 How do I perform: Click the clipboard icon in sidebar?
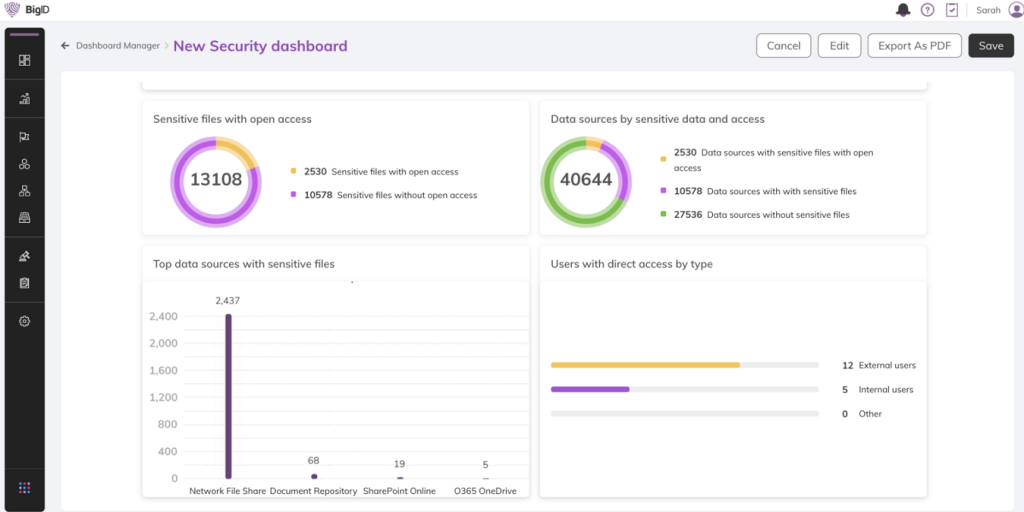(x=24, y=283)
